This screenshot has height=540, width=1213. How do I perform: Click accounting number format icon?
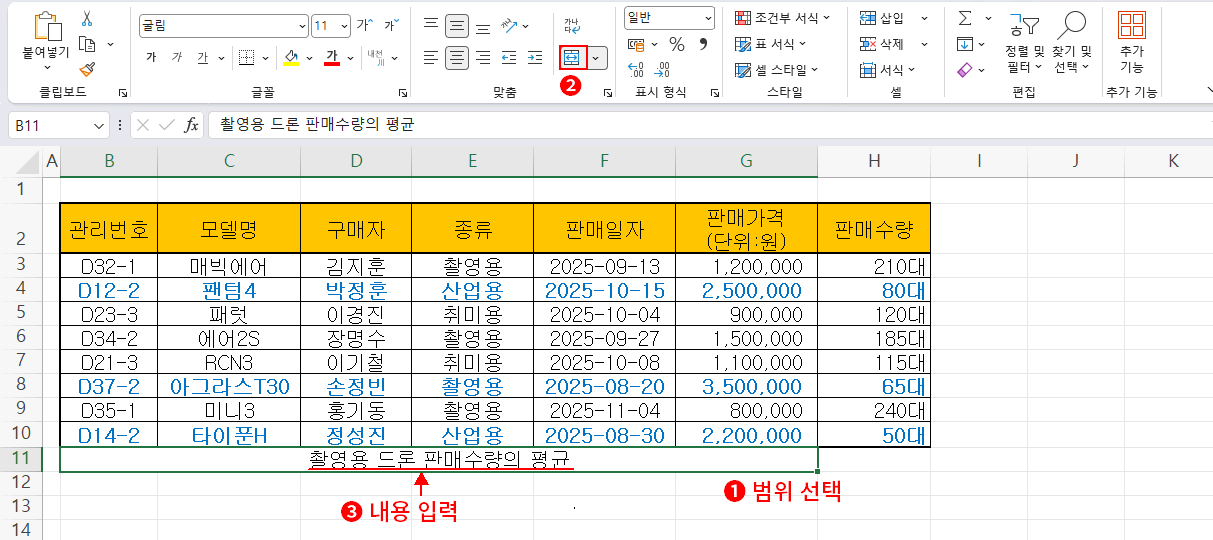(637, 44)
